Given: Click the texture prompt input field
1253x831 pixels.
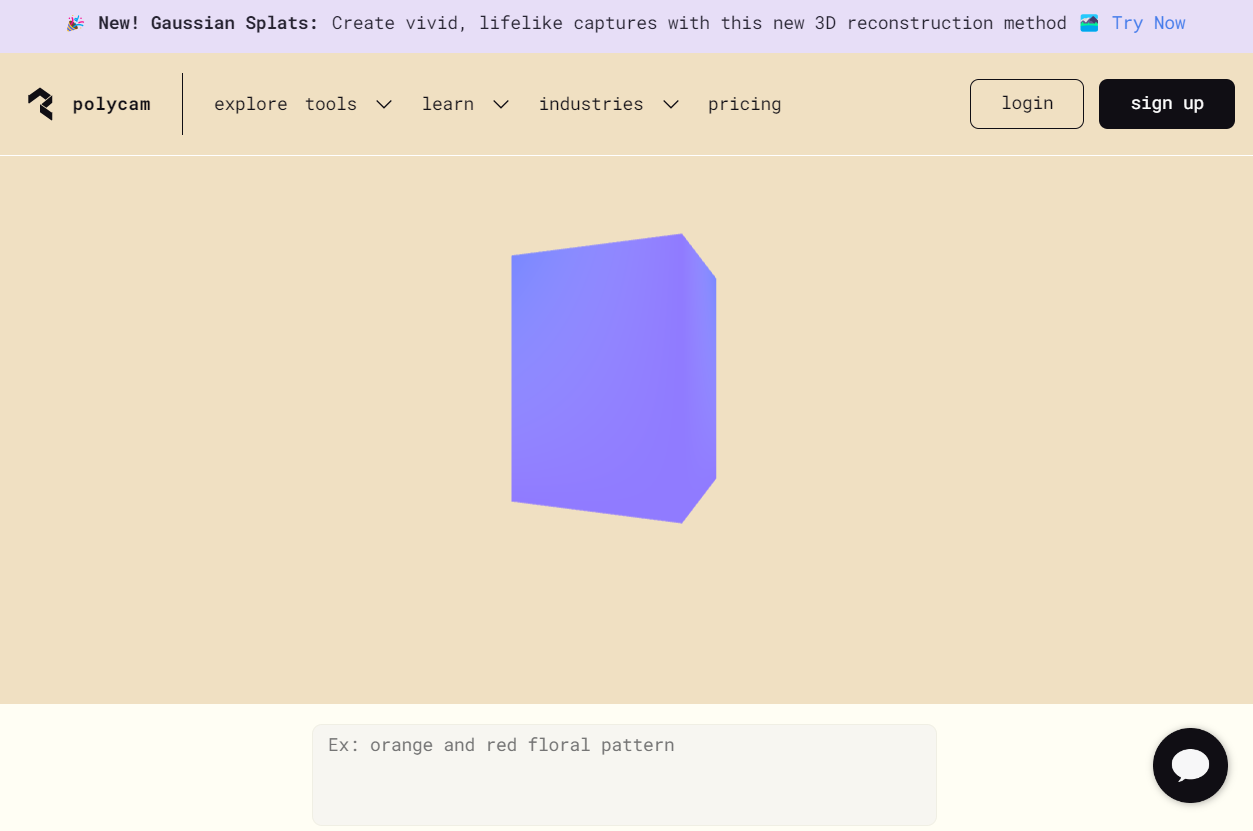Looking at the screenshot, I should (624, 774).
